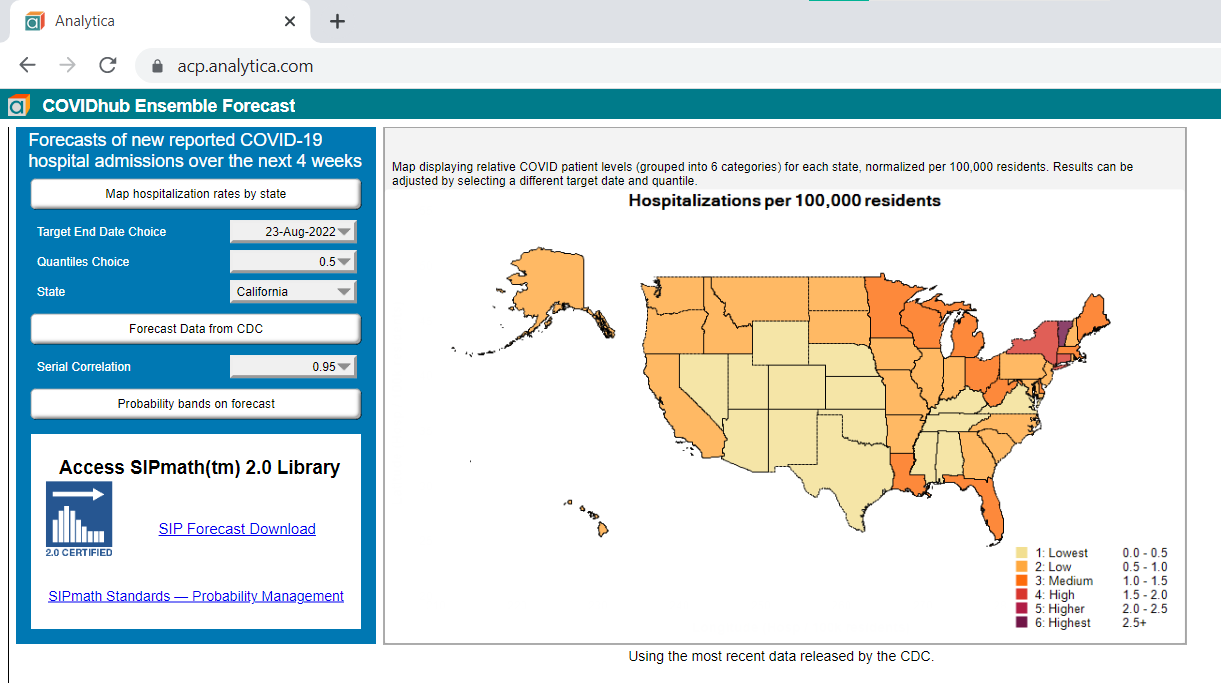Viewport: 1221px width, 683px height.
Task: Click Probability bands on forecast button
Action: [x=196, y=404]
